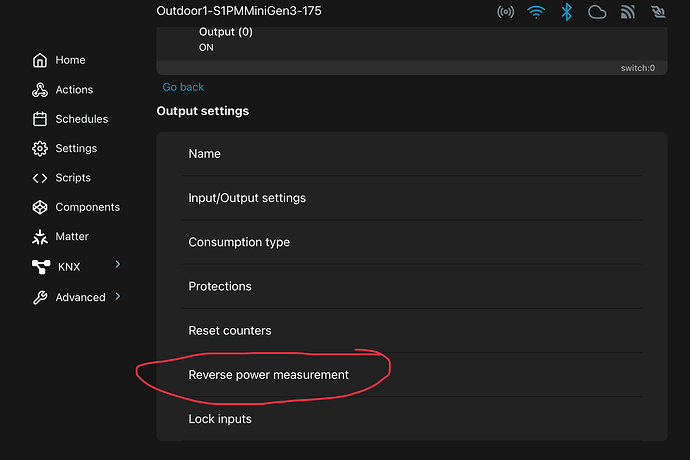Click the MQTT feed status icon

click(627, 12)
